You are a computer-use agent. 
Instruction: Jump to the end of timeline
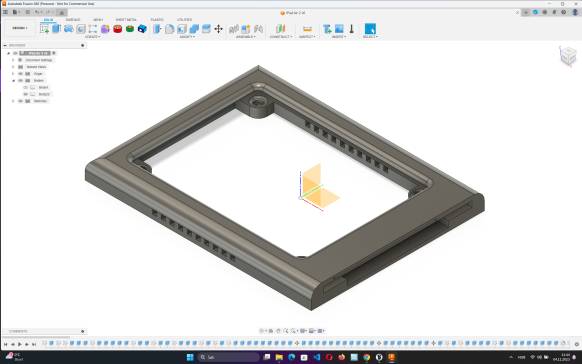tap(34, 344)
